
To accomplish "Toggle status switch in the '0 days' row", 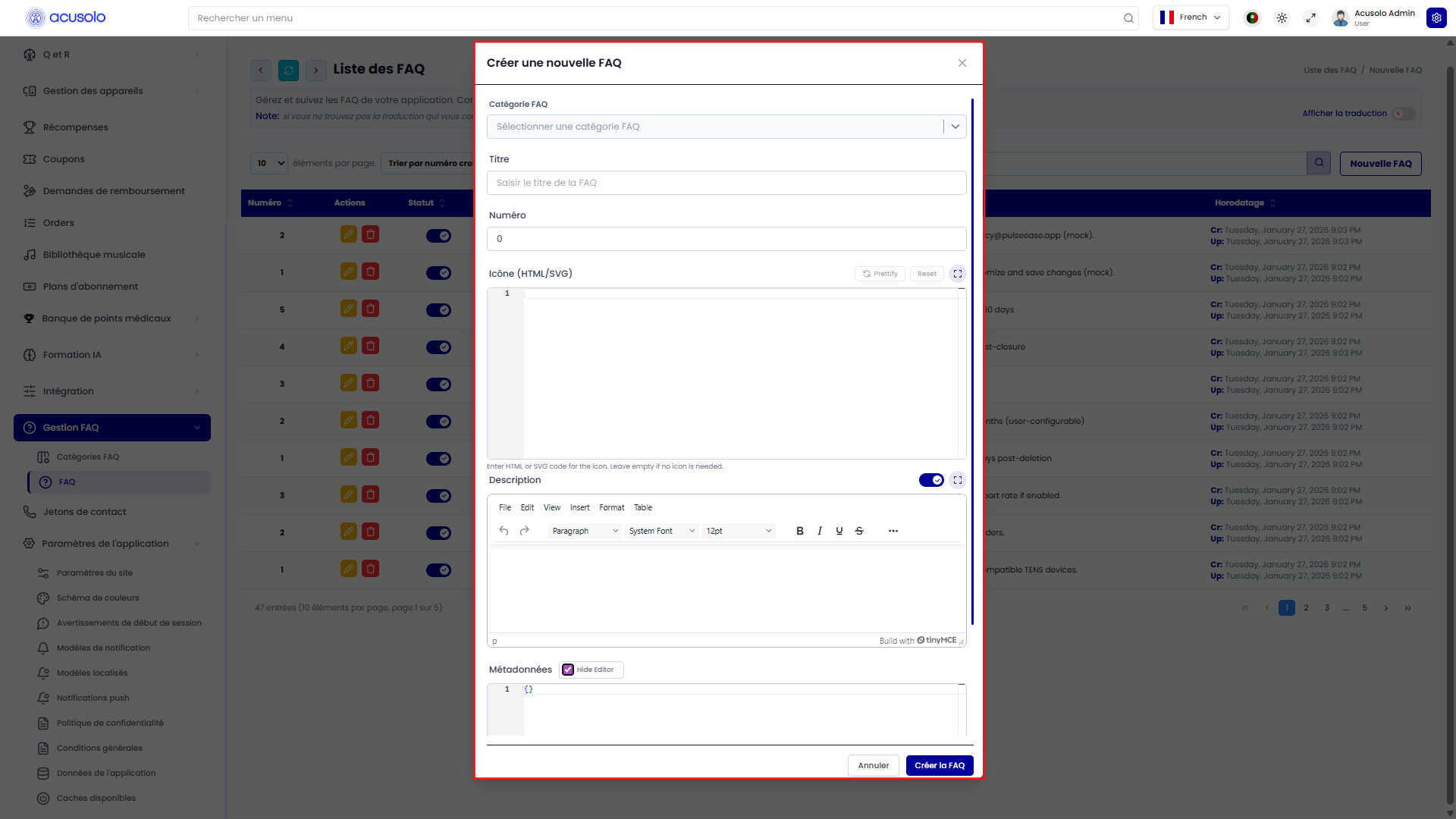I will [438, 310].
